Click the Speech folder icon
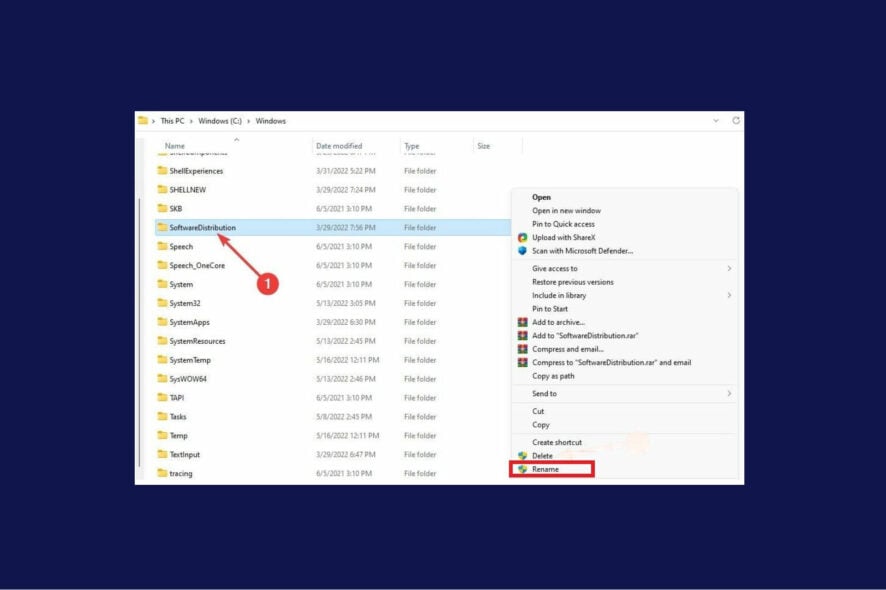 pyautogui.click(x=163, y=246)
